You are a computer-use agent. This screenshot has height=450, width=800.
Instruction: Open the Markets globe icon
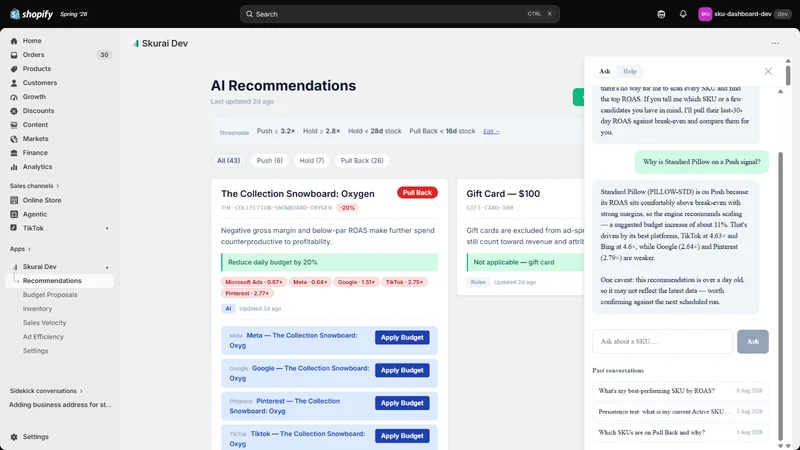[14, 139]
